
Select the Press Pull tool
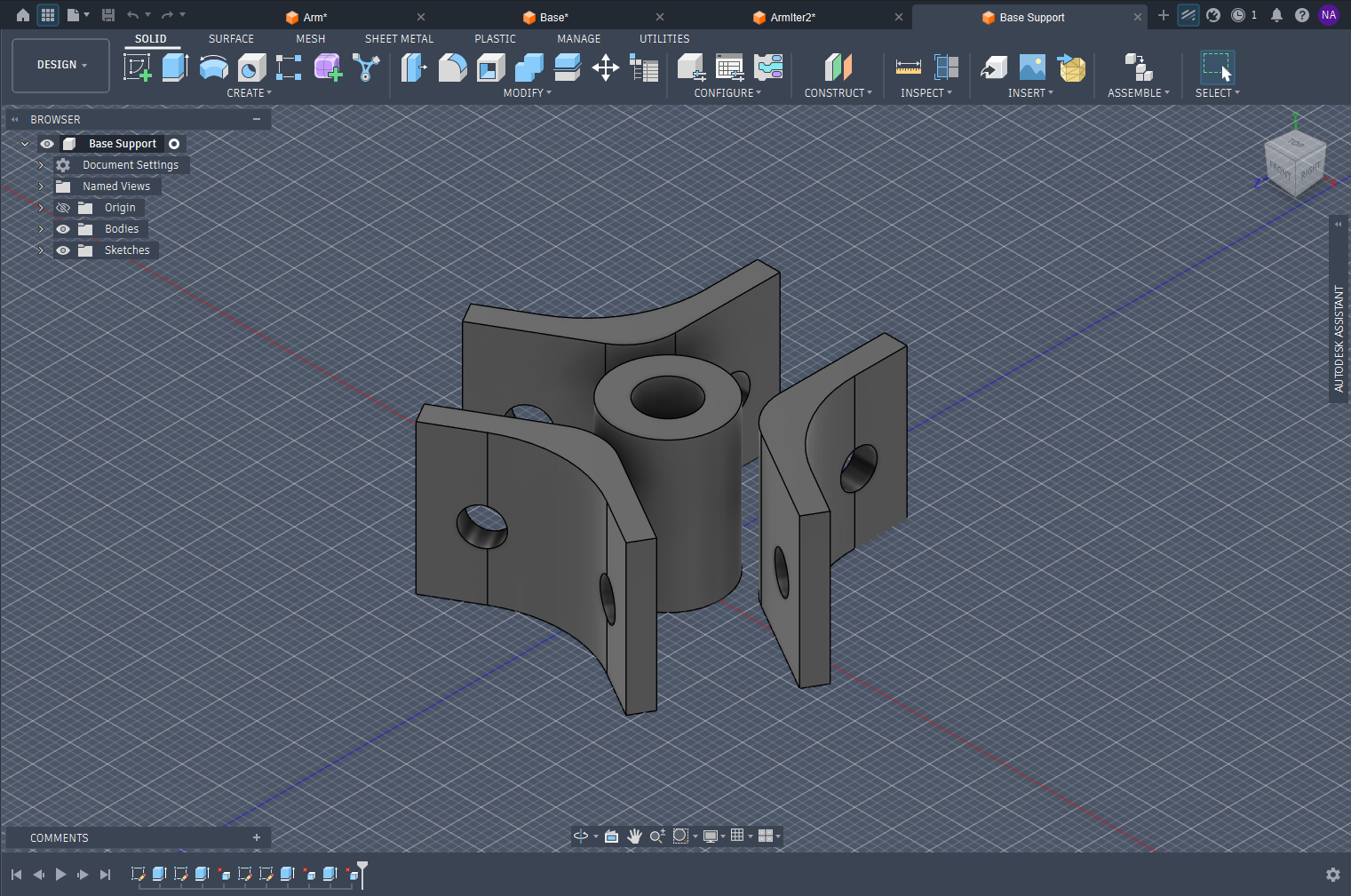414,67
